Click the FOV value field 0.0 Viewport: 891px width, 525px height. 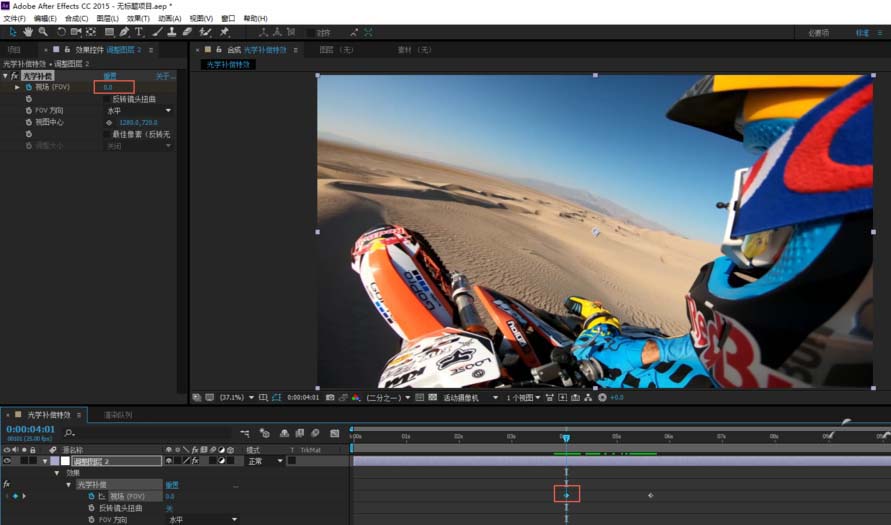tap(108, 88)
